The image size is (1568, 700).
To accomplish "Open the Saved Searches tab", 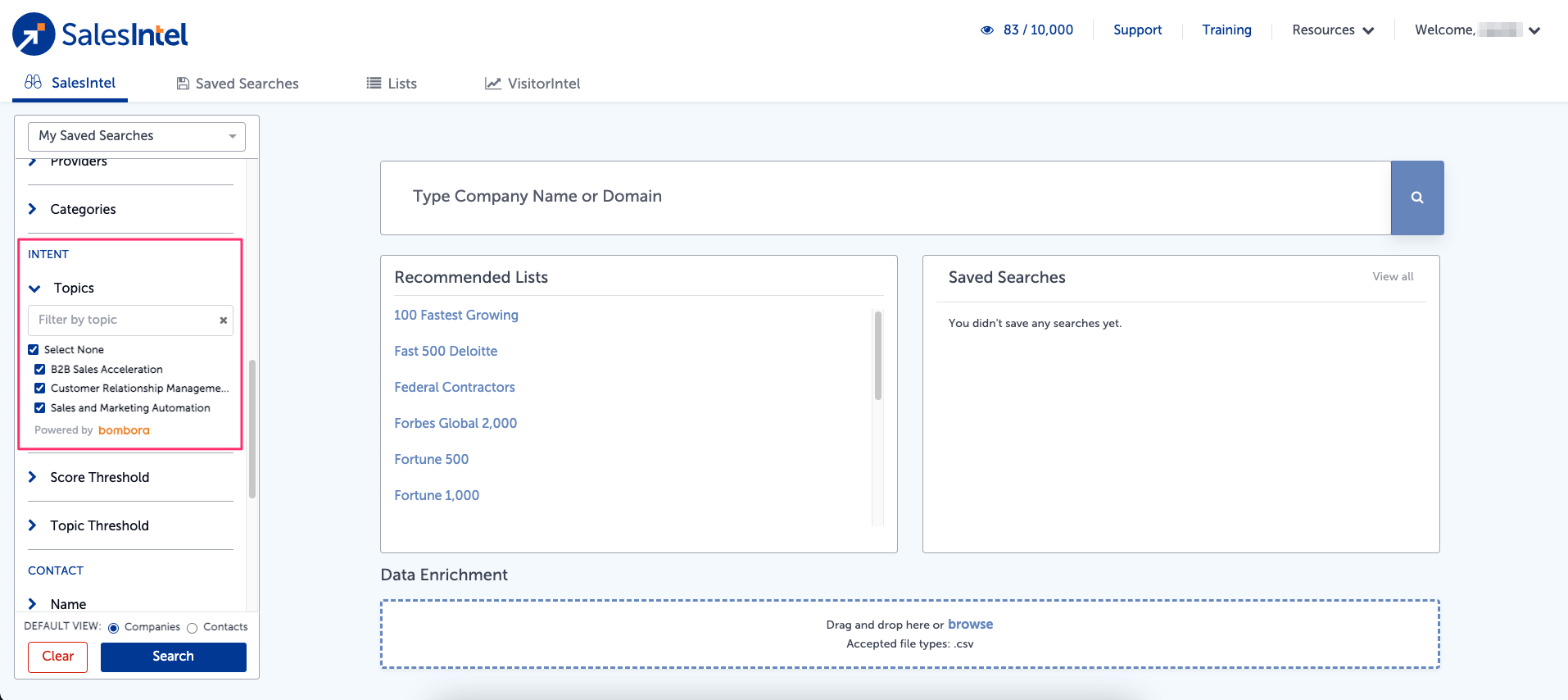I will click(x=238, y=84).
